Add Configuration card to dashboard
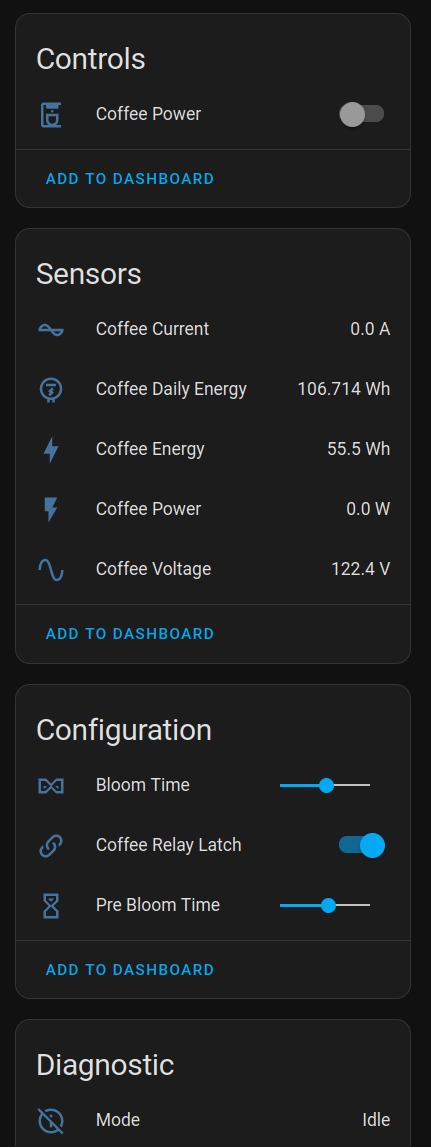Viewport: 431px width, 1148px height. [130, 970]
